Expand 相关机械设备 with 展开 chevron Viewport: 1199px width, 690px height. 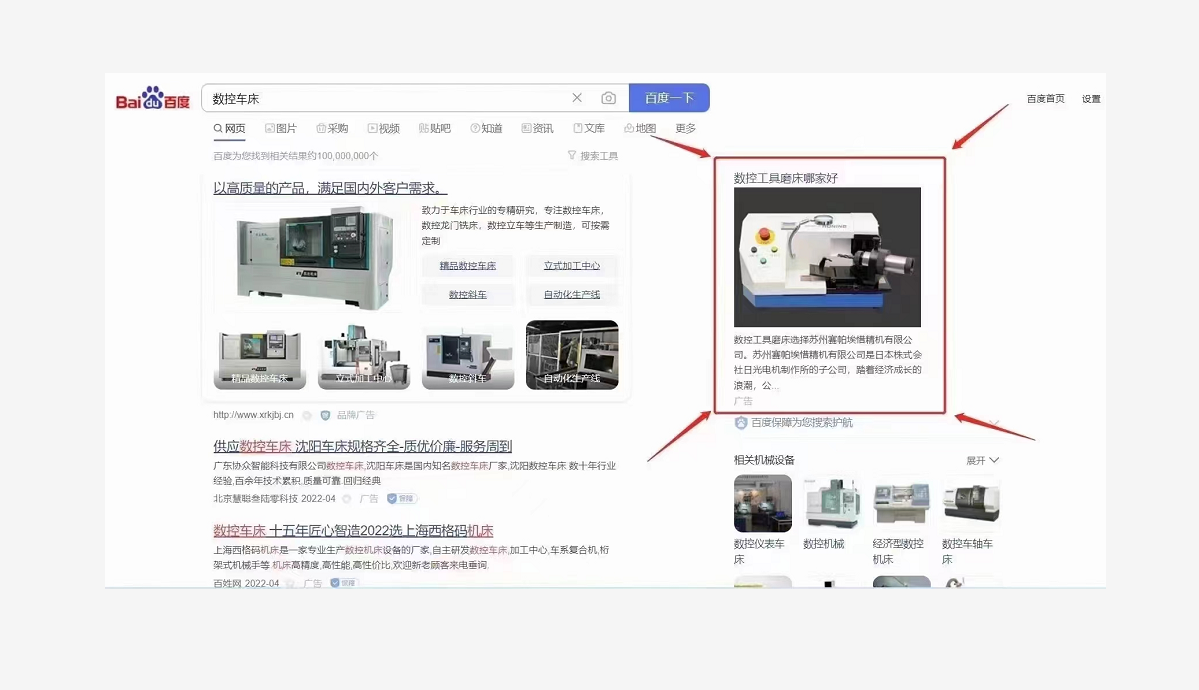pos(983,461)
